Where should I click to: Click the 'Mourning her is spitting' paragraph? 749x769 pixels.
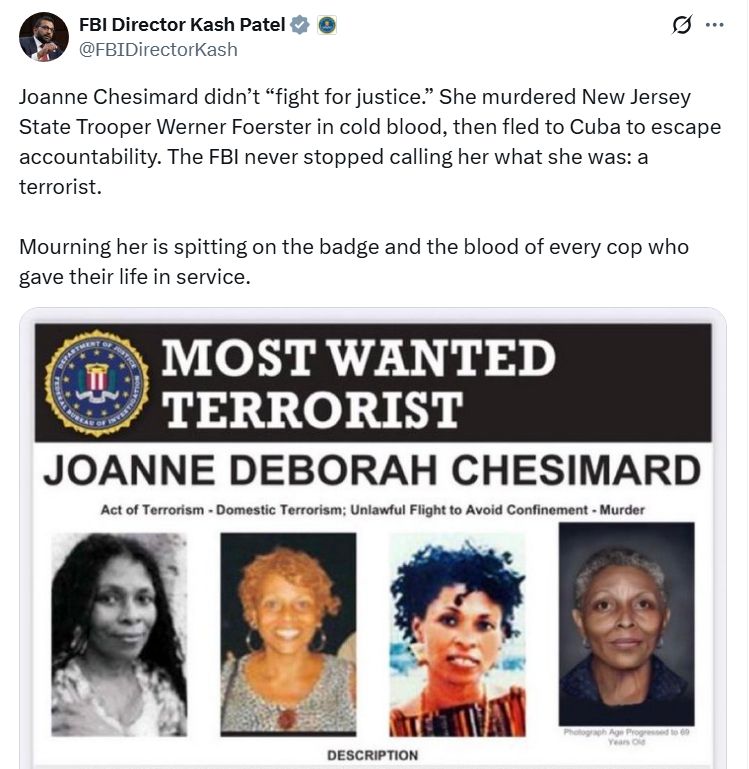coord(354,262)
